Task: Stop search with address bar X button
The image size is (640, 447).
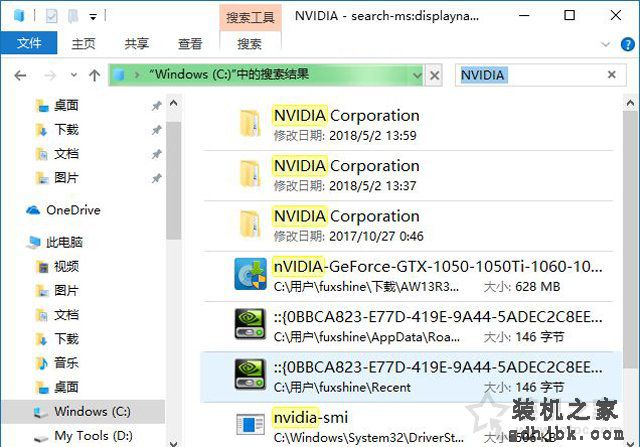Action: pos(434,75)
